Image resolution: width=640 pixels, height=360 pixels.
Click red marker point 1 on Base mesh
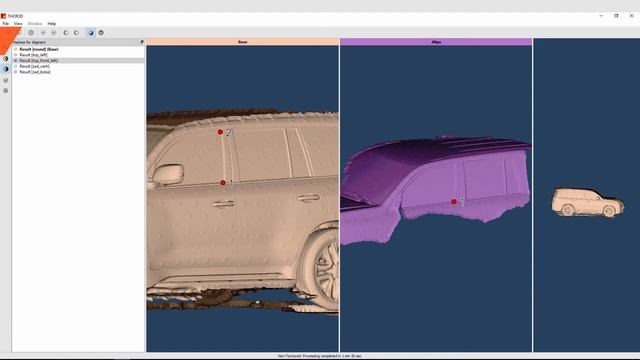(x=222, y=182)
